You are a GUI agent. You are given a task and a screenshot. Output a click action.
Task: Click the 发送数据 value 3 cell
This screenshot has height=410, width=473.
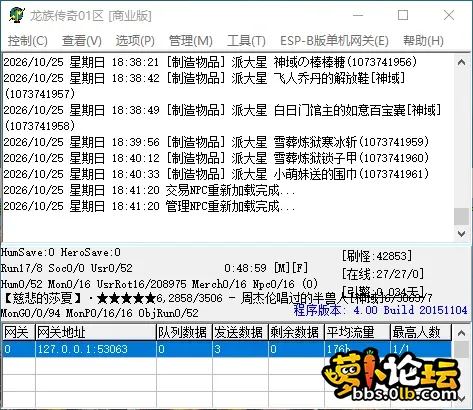pyautogui.click(x=240, y=349)
